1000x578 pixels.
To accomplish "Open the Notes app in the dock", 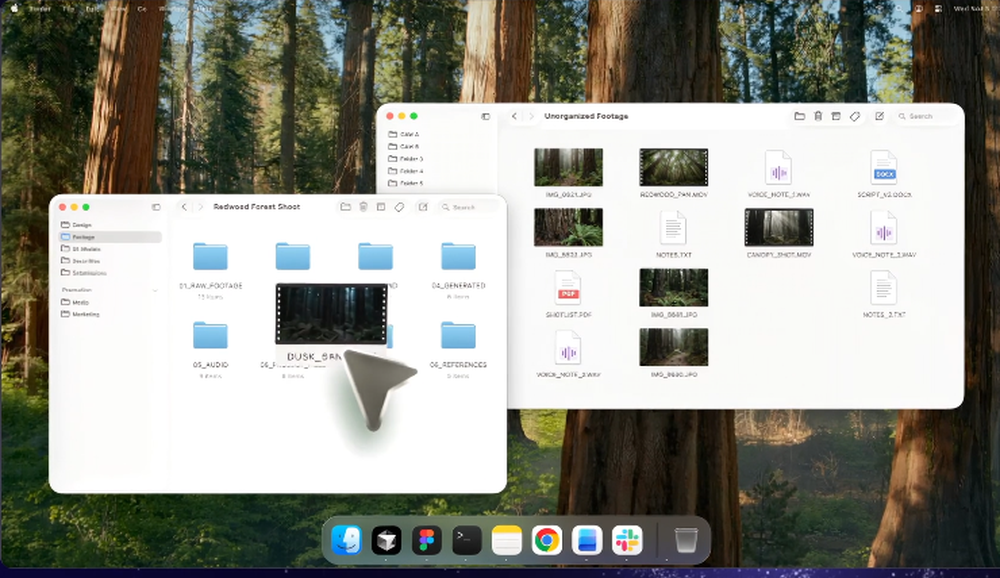I will (x=507, y=540).
